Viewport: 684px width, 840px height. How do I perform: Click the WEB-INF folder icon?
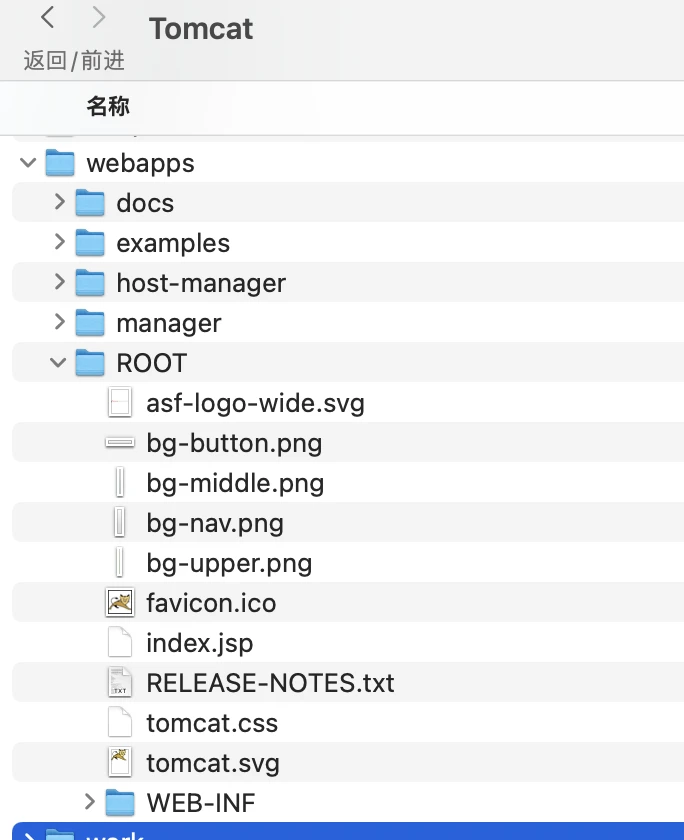120,802
